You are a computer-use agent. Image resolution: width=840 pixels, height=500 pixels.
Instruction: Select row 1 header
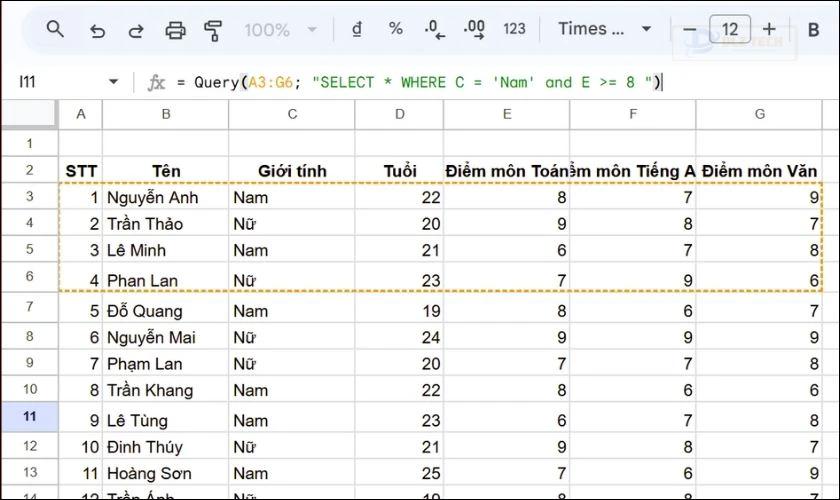29,143
